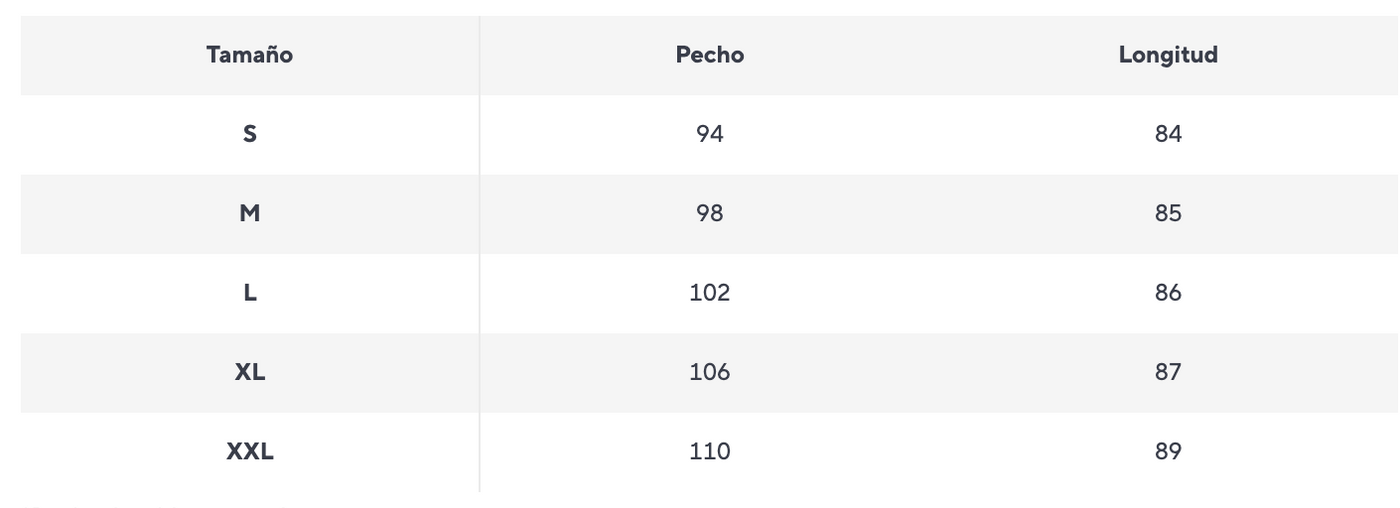The height and width of the screenshot is (508, 1400).
Task: Select the XL size row label
Action: pos(250,372)
